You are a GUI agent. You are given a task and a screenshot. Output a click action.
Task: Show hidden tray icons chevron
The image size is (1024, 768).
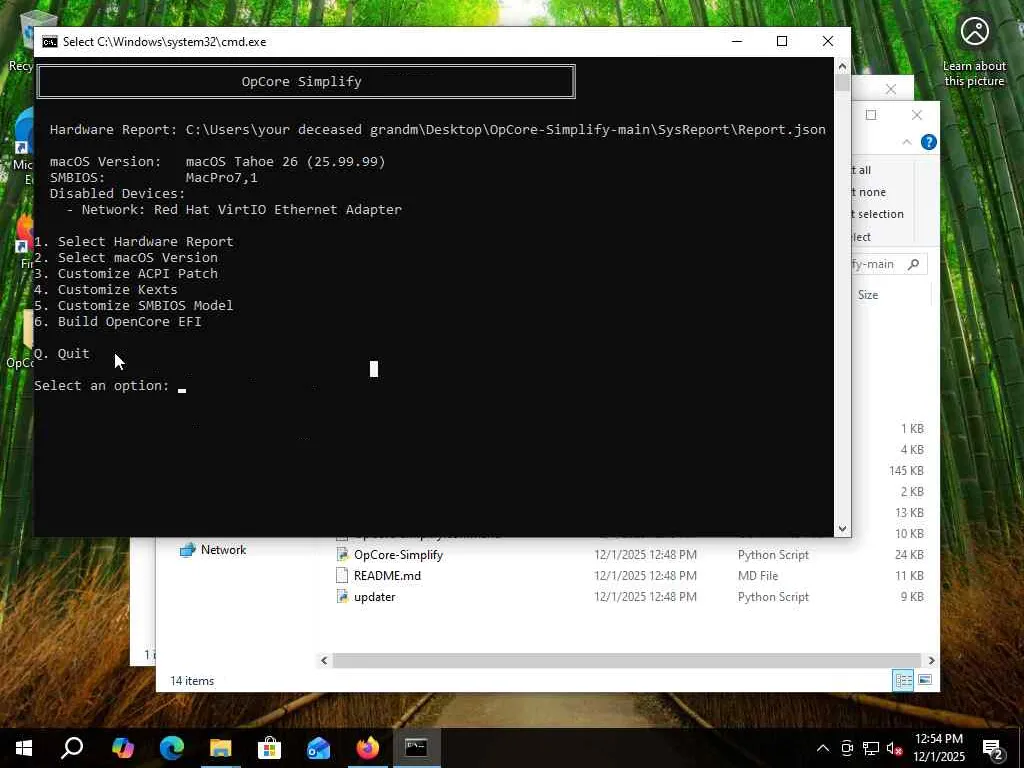[x=823, y=748]
